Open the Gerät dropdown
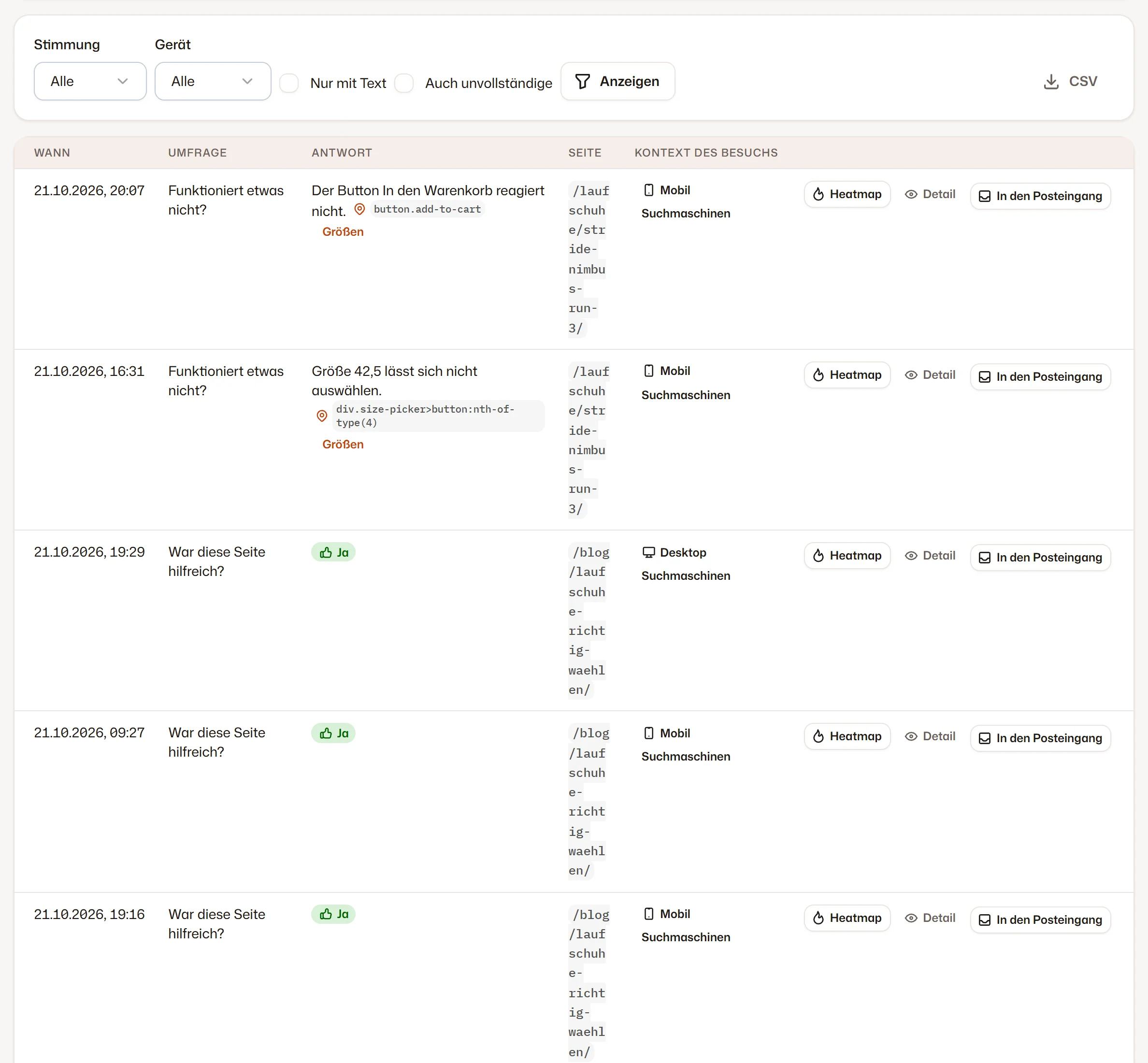The image size is (1148, 1063). (x=213, y=81)
